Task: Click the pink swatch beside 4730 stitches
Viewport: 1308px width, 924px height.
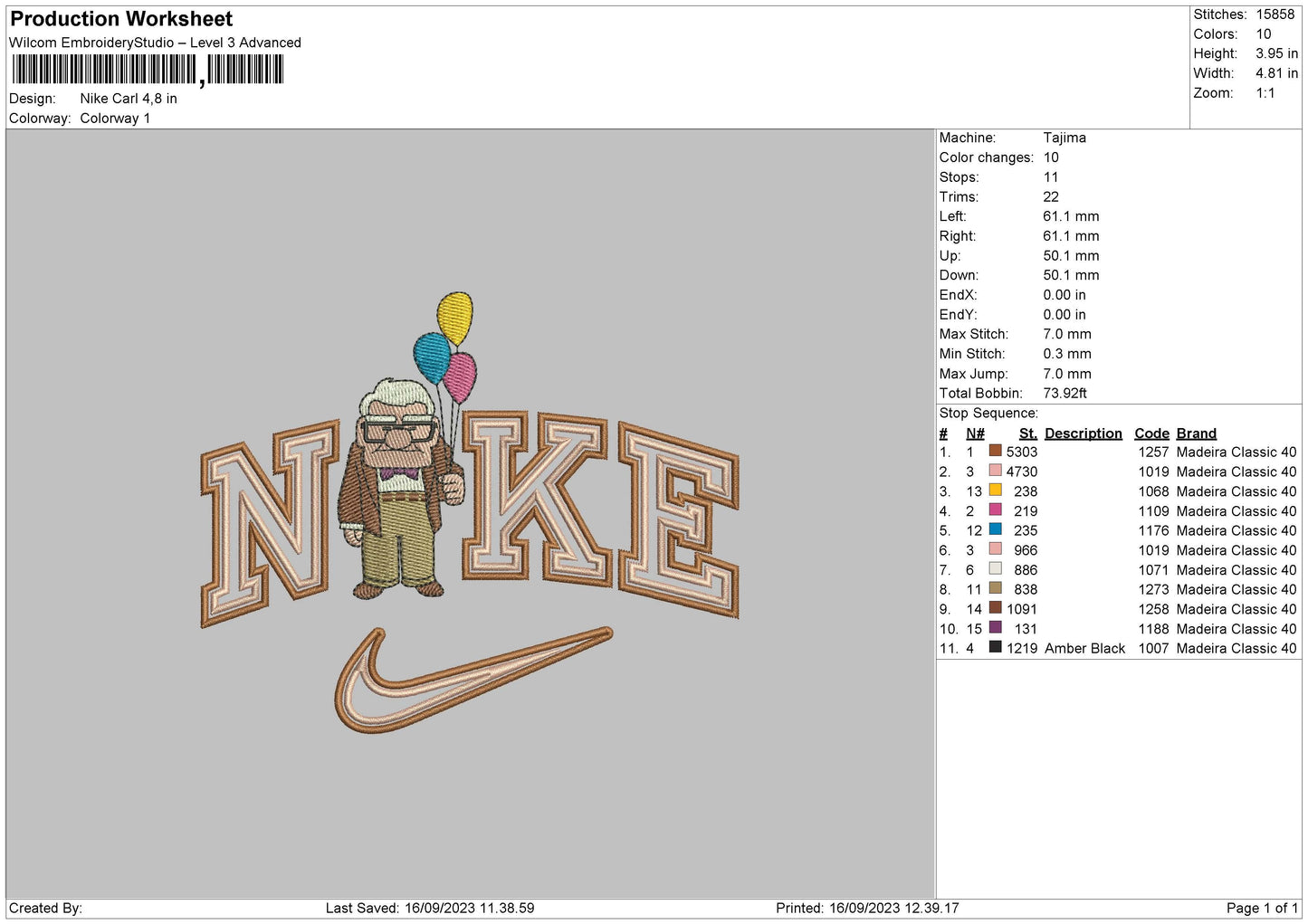Action: point(995,471)
